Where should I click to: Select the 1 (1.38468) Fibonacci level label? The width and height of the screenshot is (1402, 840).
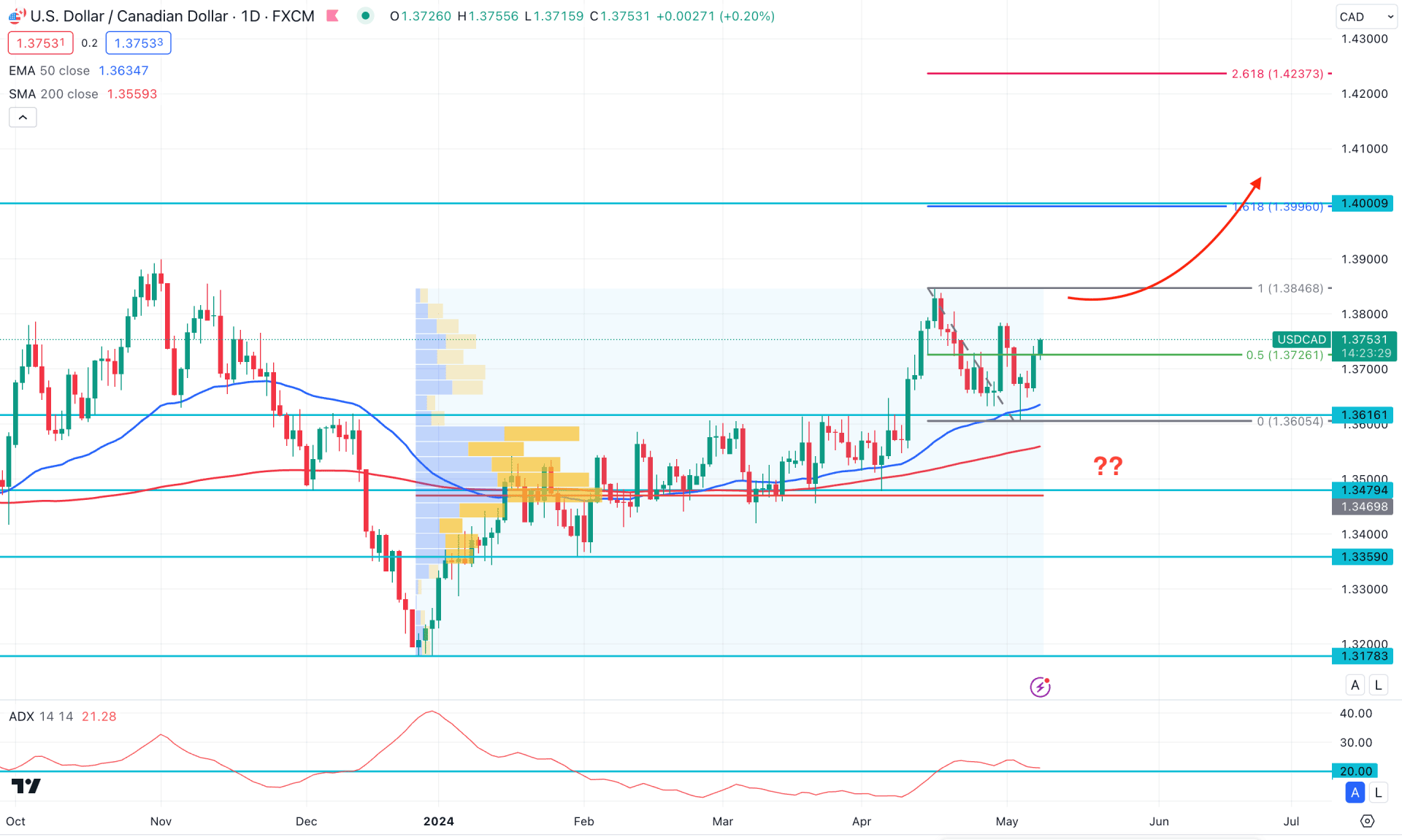click(x=1290, y=288)
